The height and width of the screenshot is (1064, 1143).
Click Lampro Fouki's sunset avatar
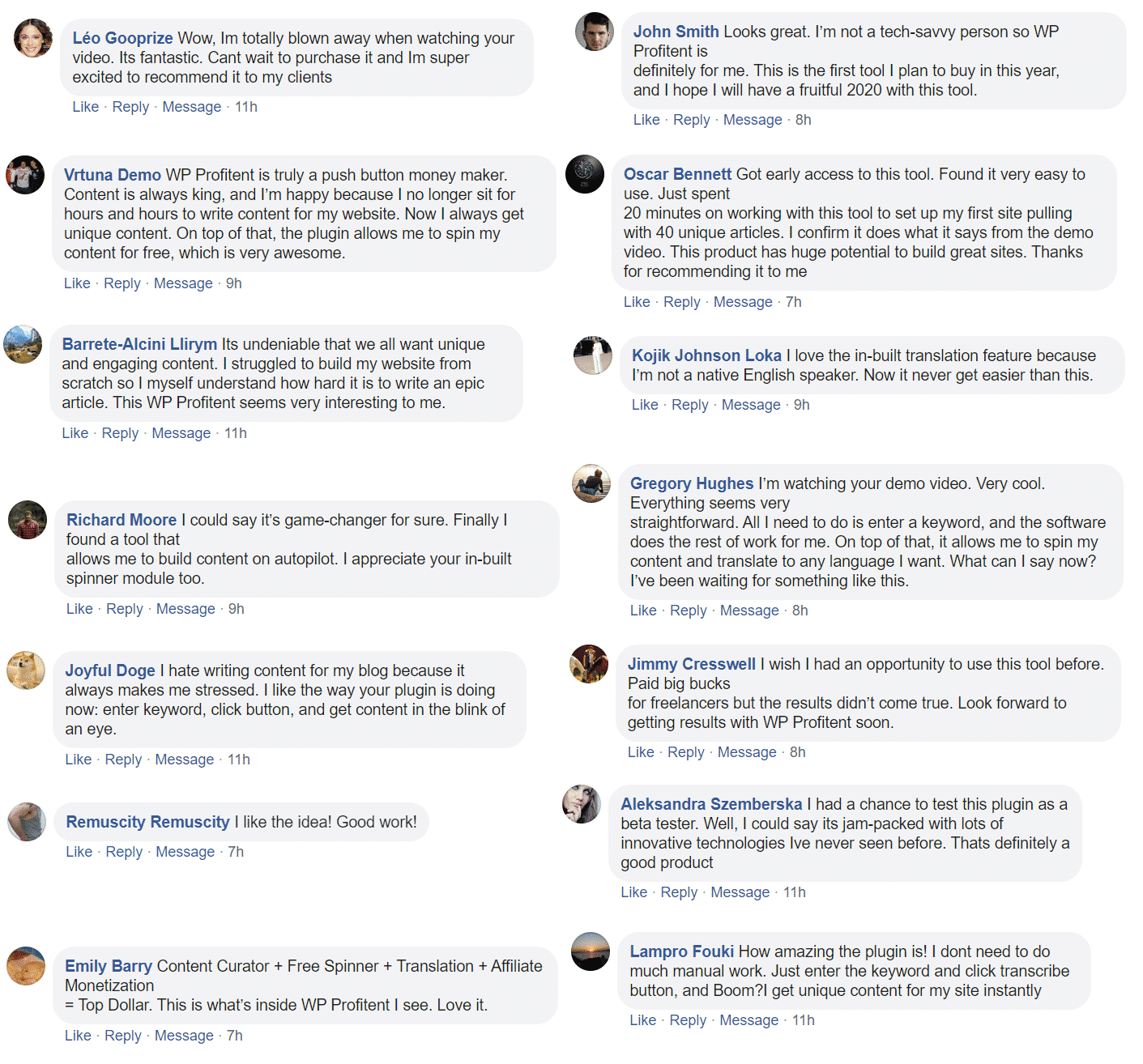[x=591, y=951]
